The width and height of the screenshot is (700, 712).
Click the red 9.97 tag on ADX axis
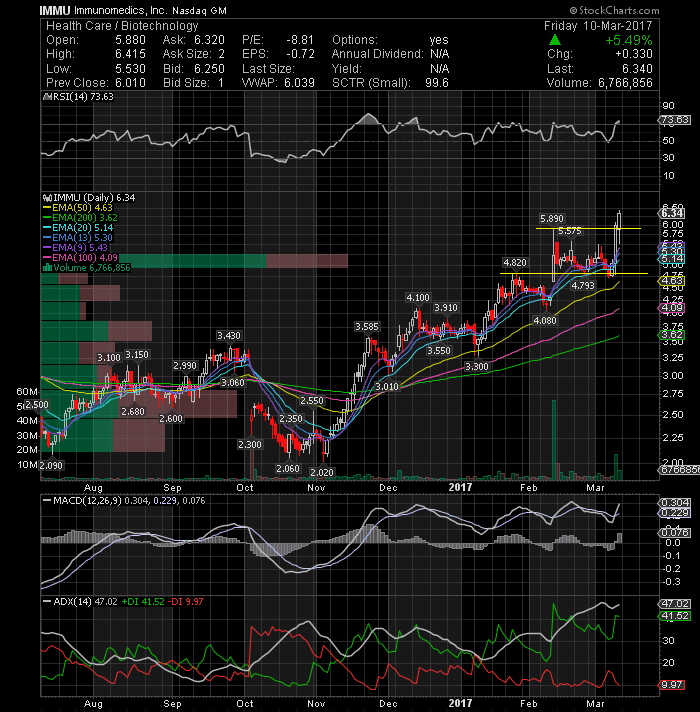672,684
